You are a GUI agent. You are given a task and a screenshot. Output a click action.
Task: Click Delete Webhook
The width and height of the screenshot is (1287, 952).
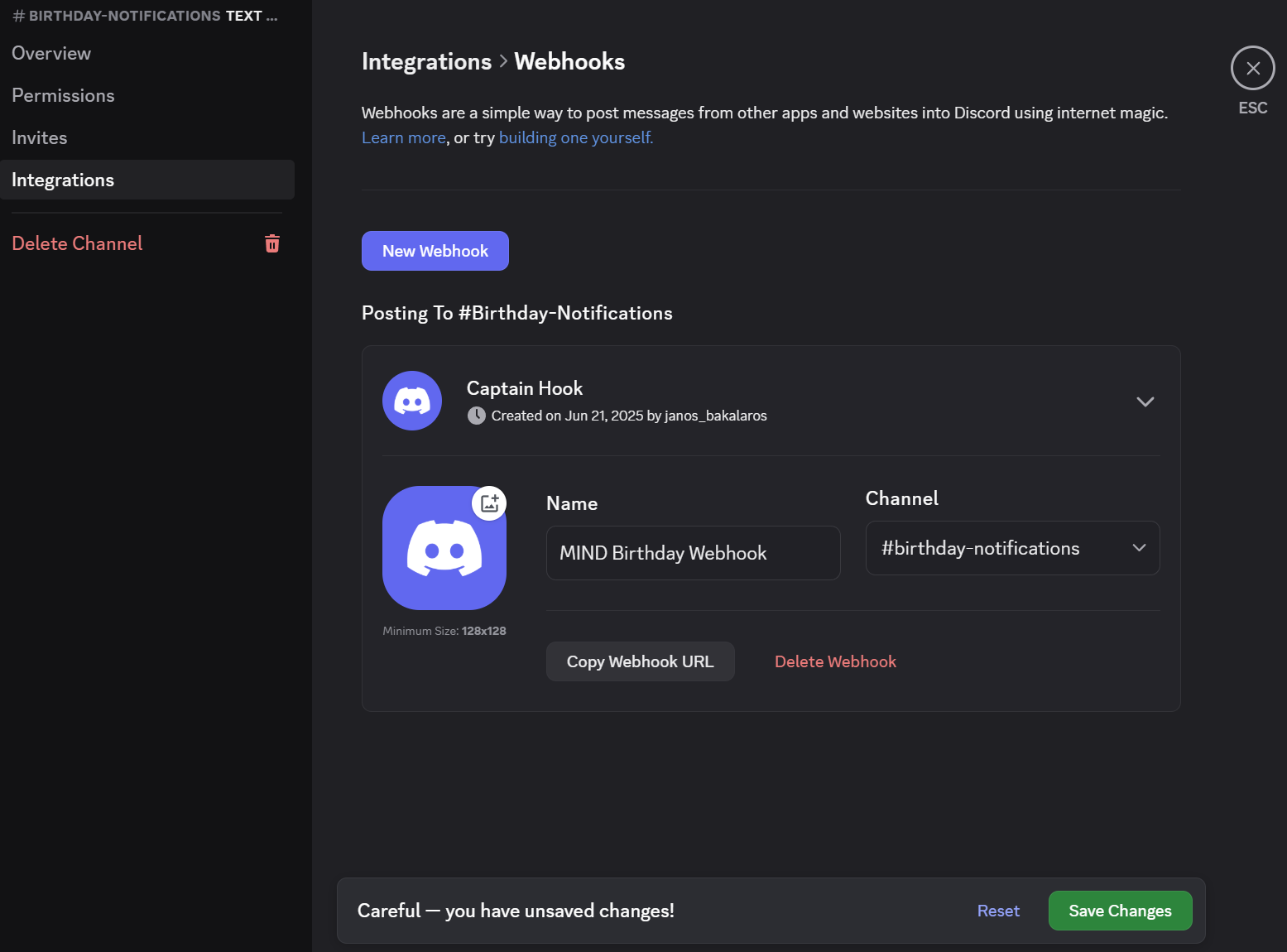click(835, 661)
